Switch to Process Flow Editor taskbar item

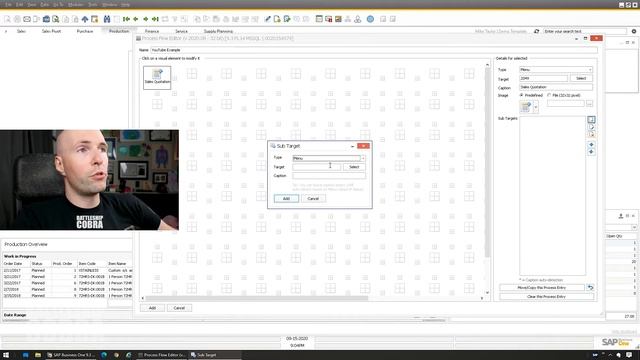161,355
